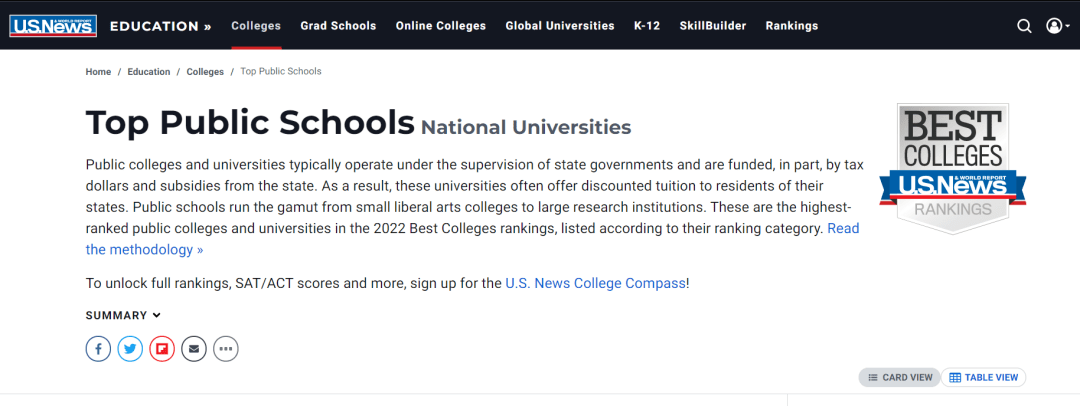
Task: Go to Online Colleges in navigation
Action: click(440, 26)
